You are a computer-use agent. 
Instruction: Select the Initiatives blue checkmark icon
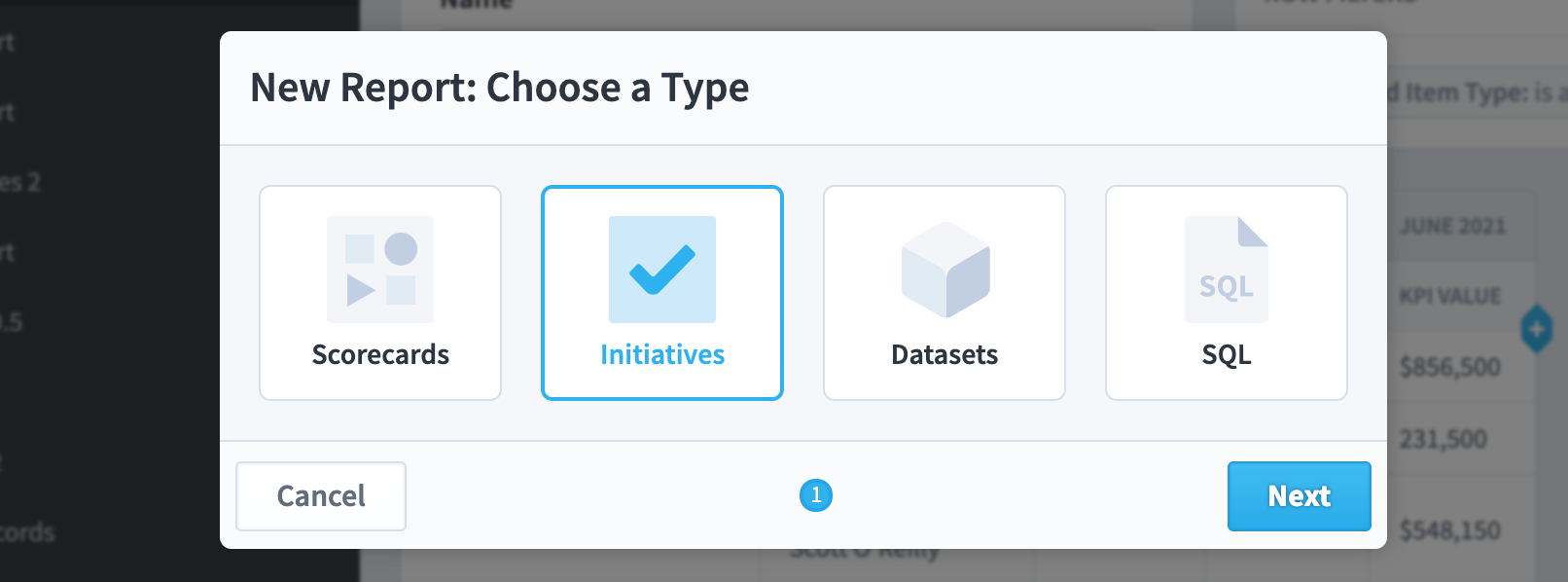[662, 270]
